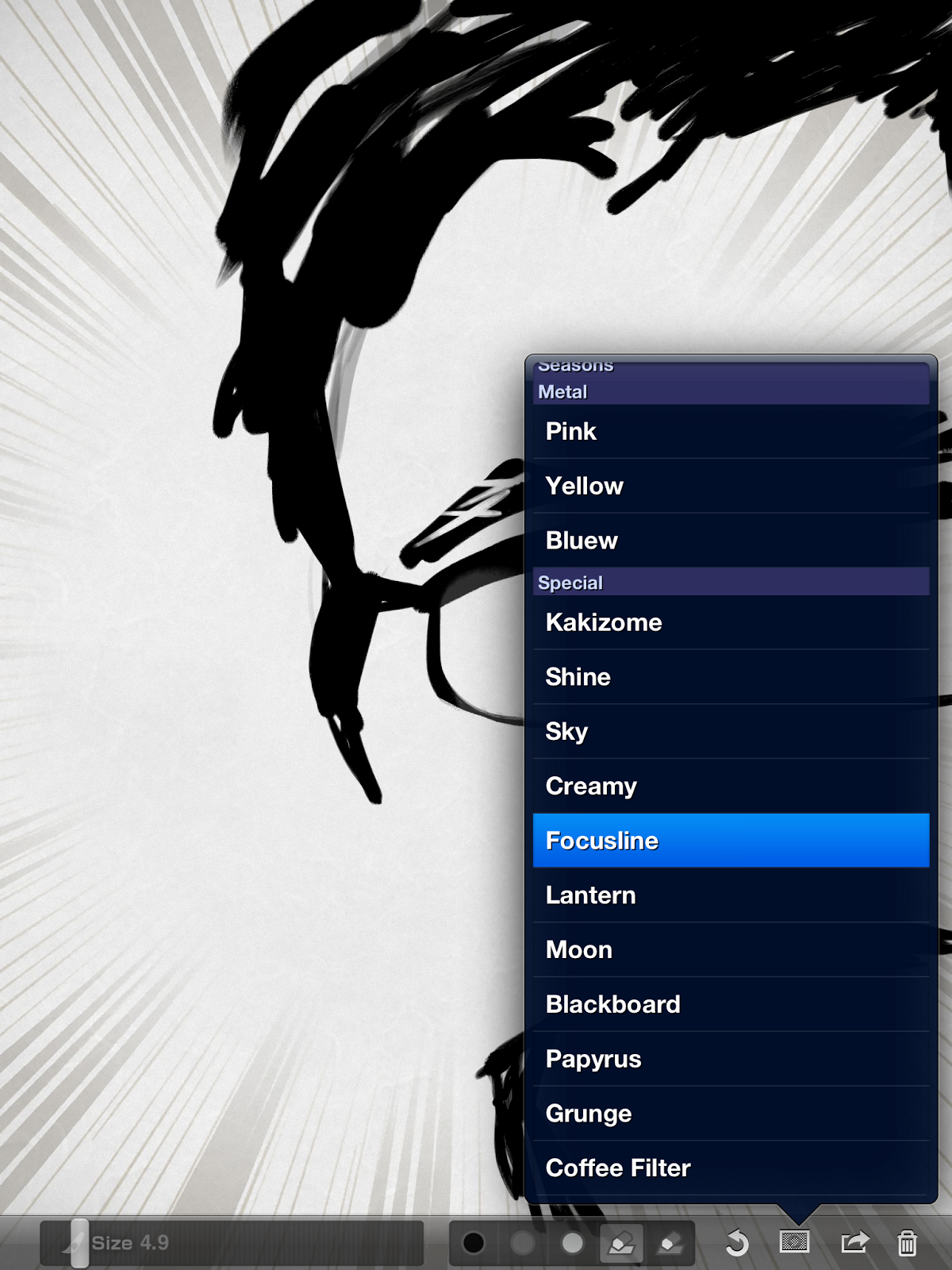Delete the canvas with trash icon
Screen dimensions: 952x1270
point(908,1242)
